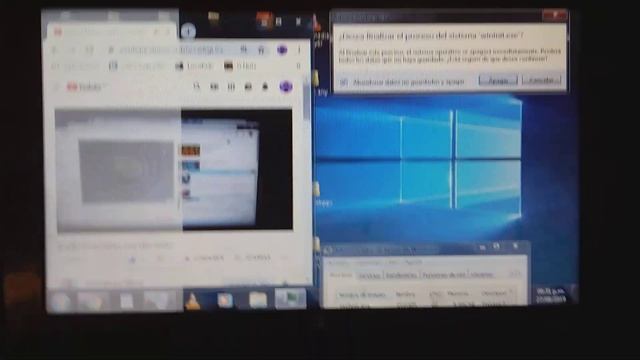Image resolution: width=640 pixels, height=360 pixels.
Task: Sort by the Descripción column in Task Manager
Action: coord(495,293)
